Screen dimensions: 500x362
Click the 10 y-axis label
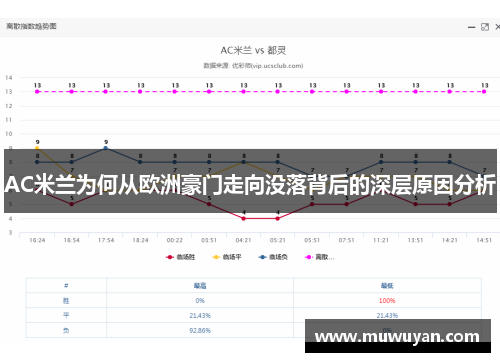click(9, 134)
